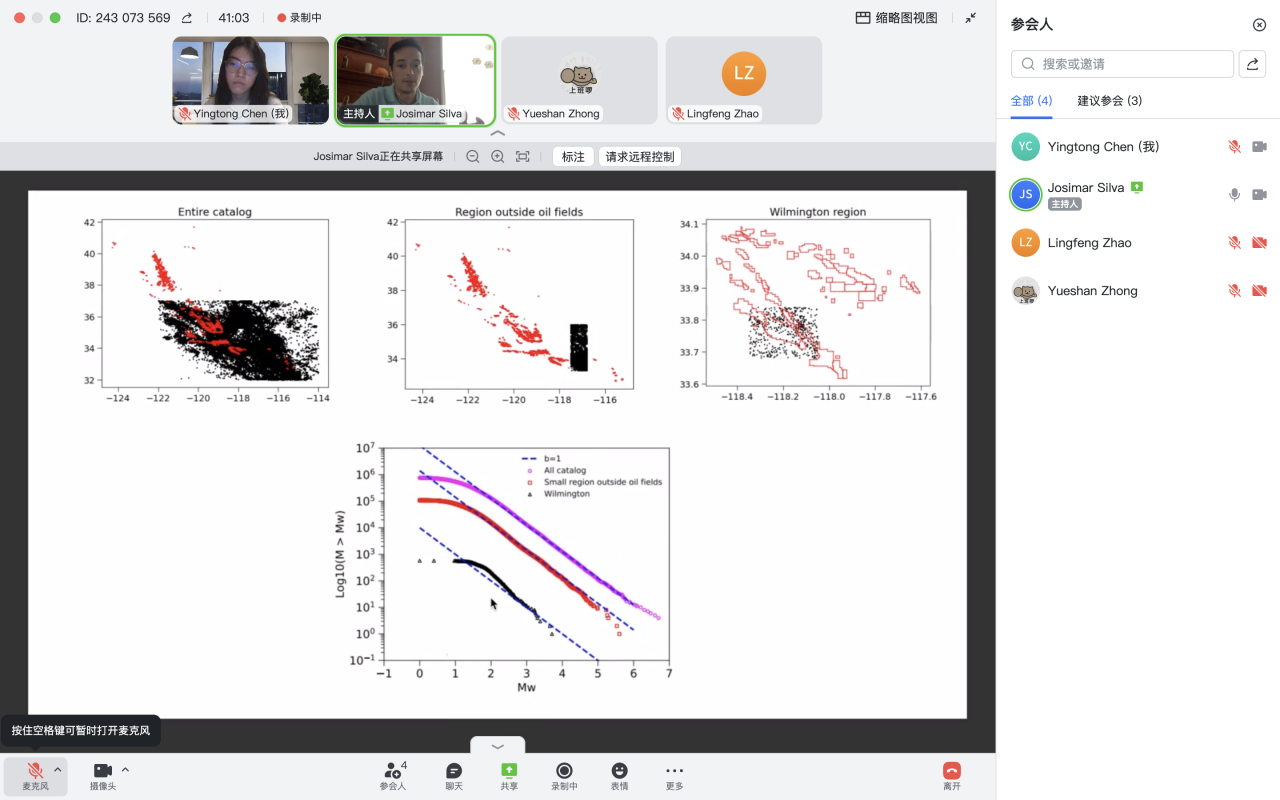1280x800 pixels.
Task: Expand microphone options arrow
Action: (x=58, y=769)
